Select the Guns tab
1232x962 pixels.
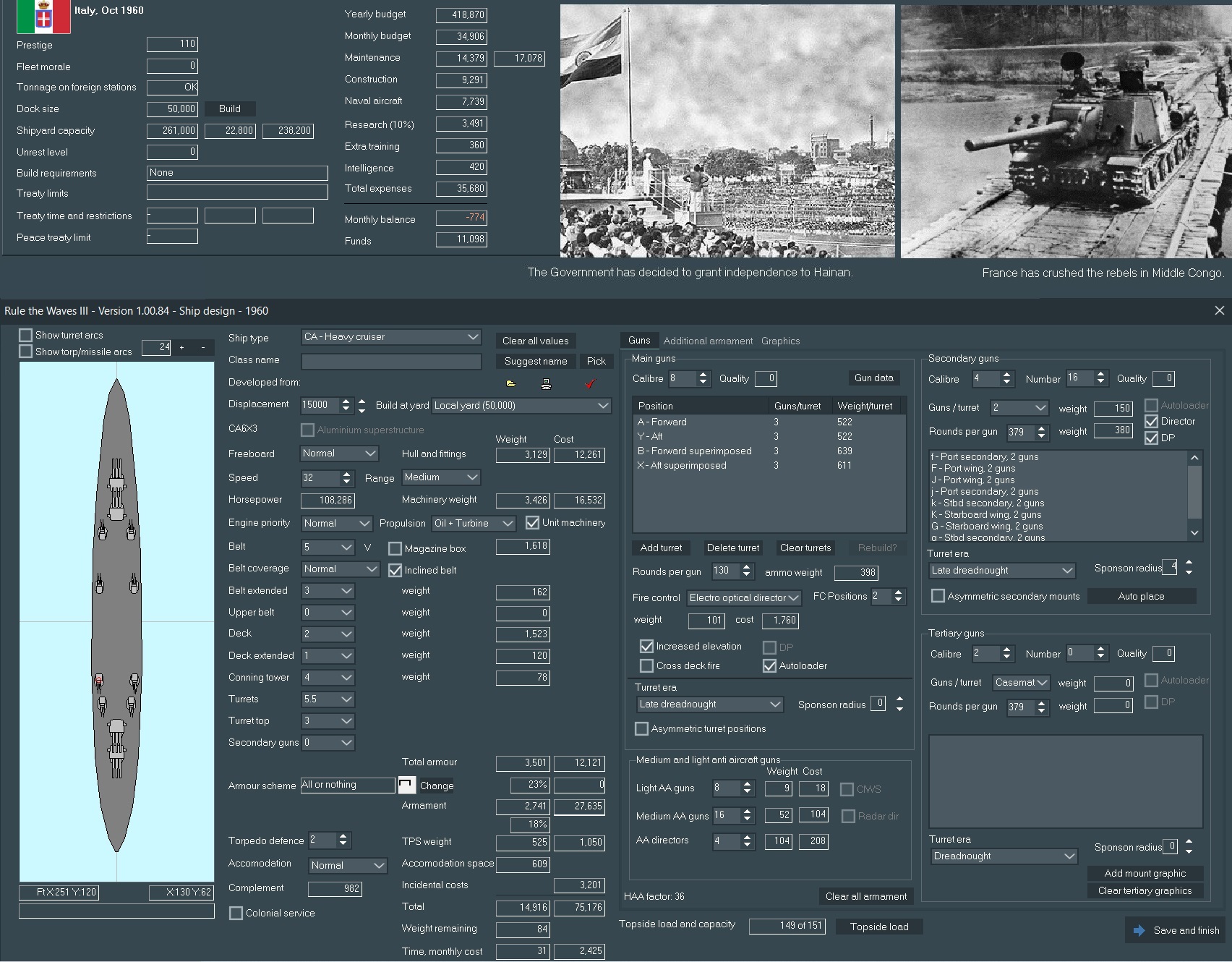(x=639, y=340)
